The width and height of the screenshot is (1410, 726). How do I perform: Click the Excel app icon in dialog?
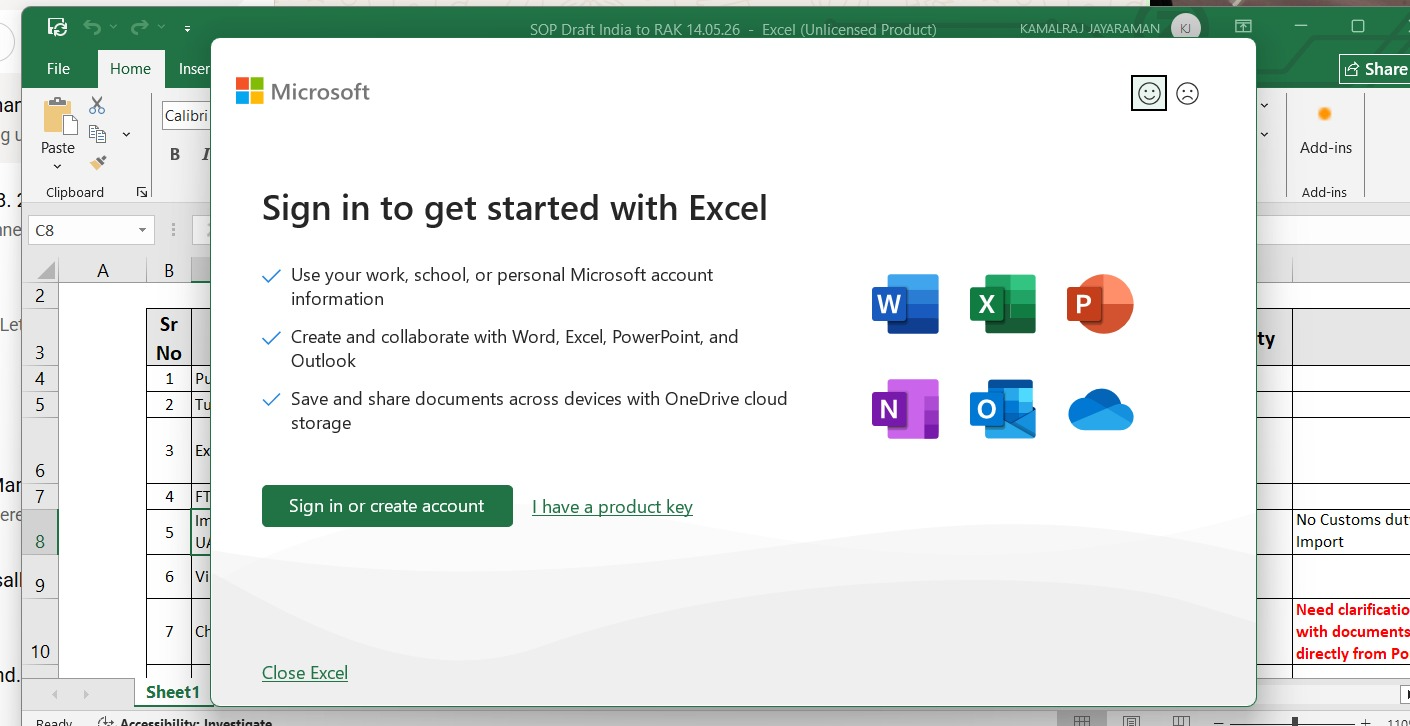pos(1003,304)
